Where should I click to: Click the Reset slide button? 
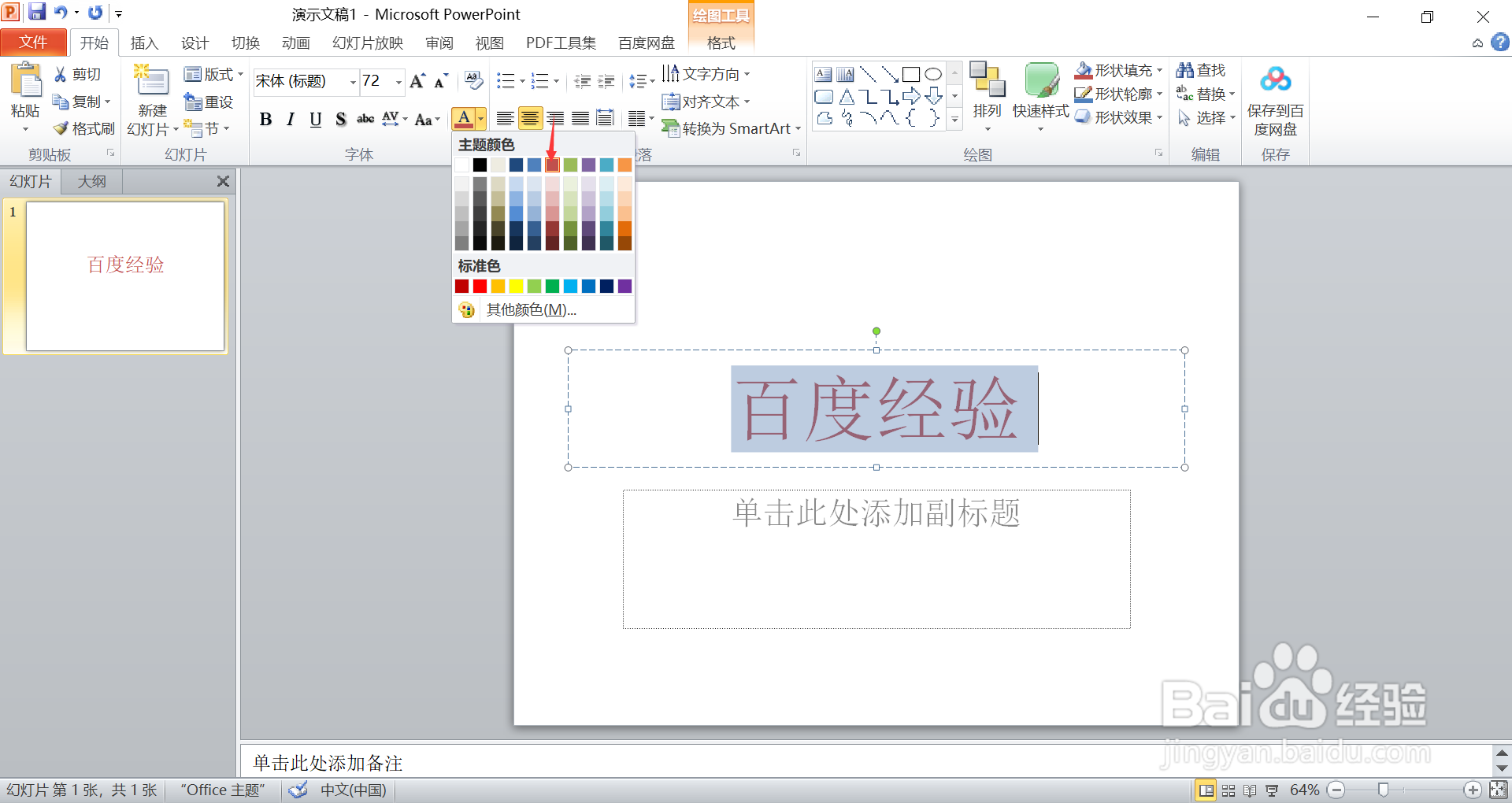click(209, 102)
